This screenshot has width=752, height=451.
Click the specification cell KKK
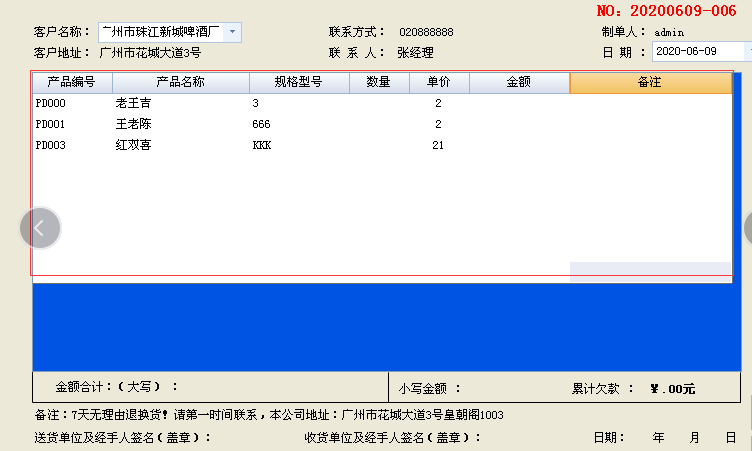click(x=262, y=145)
